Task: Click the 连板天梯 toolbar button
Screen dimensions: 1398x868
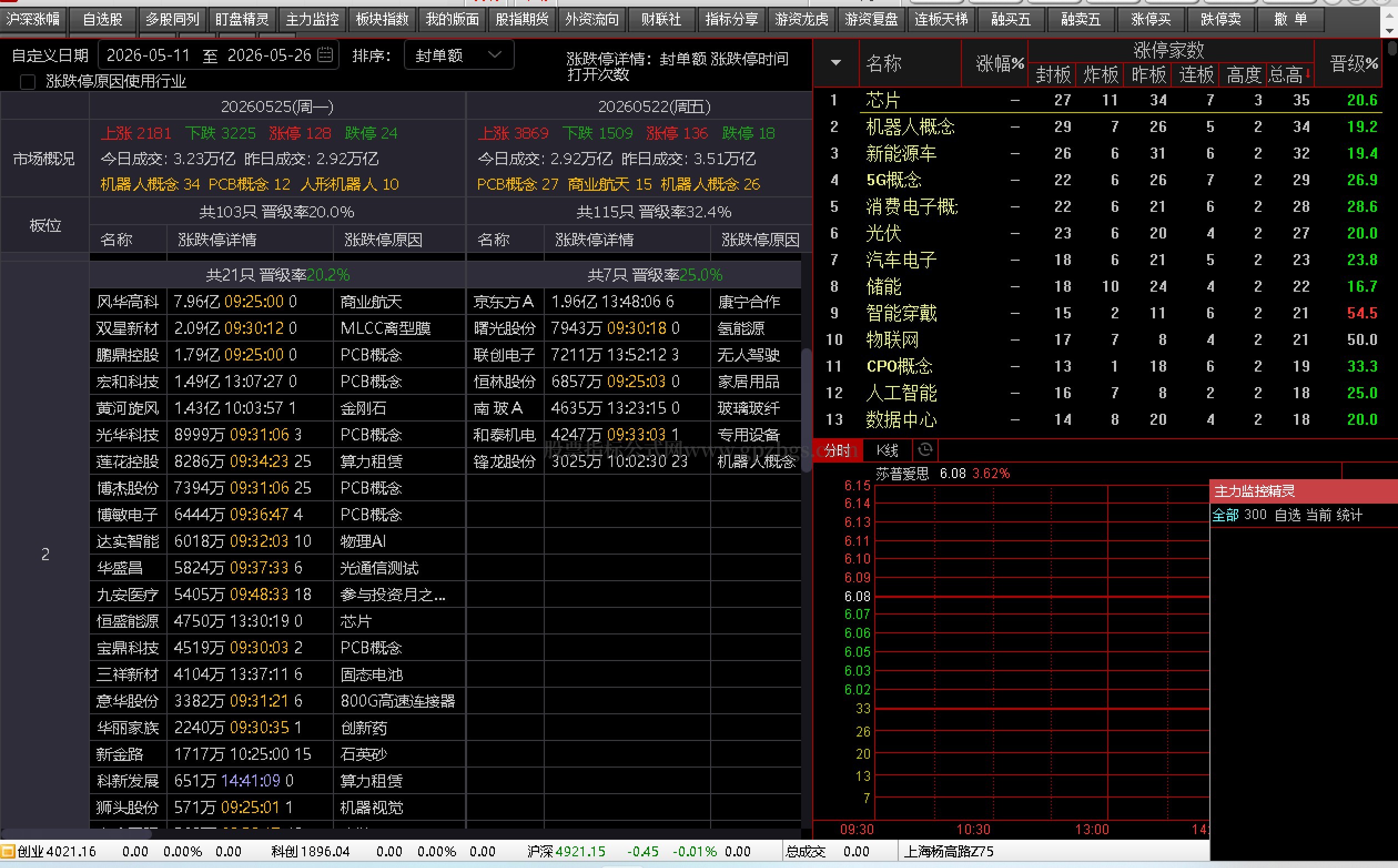Action: click(x=941, y=20)
